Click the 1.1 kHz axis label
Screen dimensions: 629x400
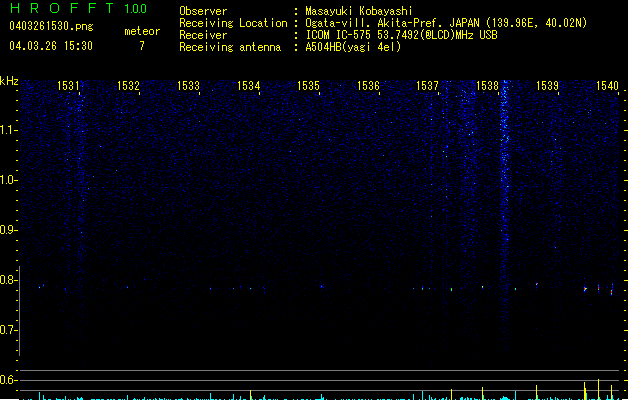click(8, 130)
